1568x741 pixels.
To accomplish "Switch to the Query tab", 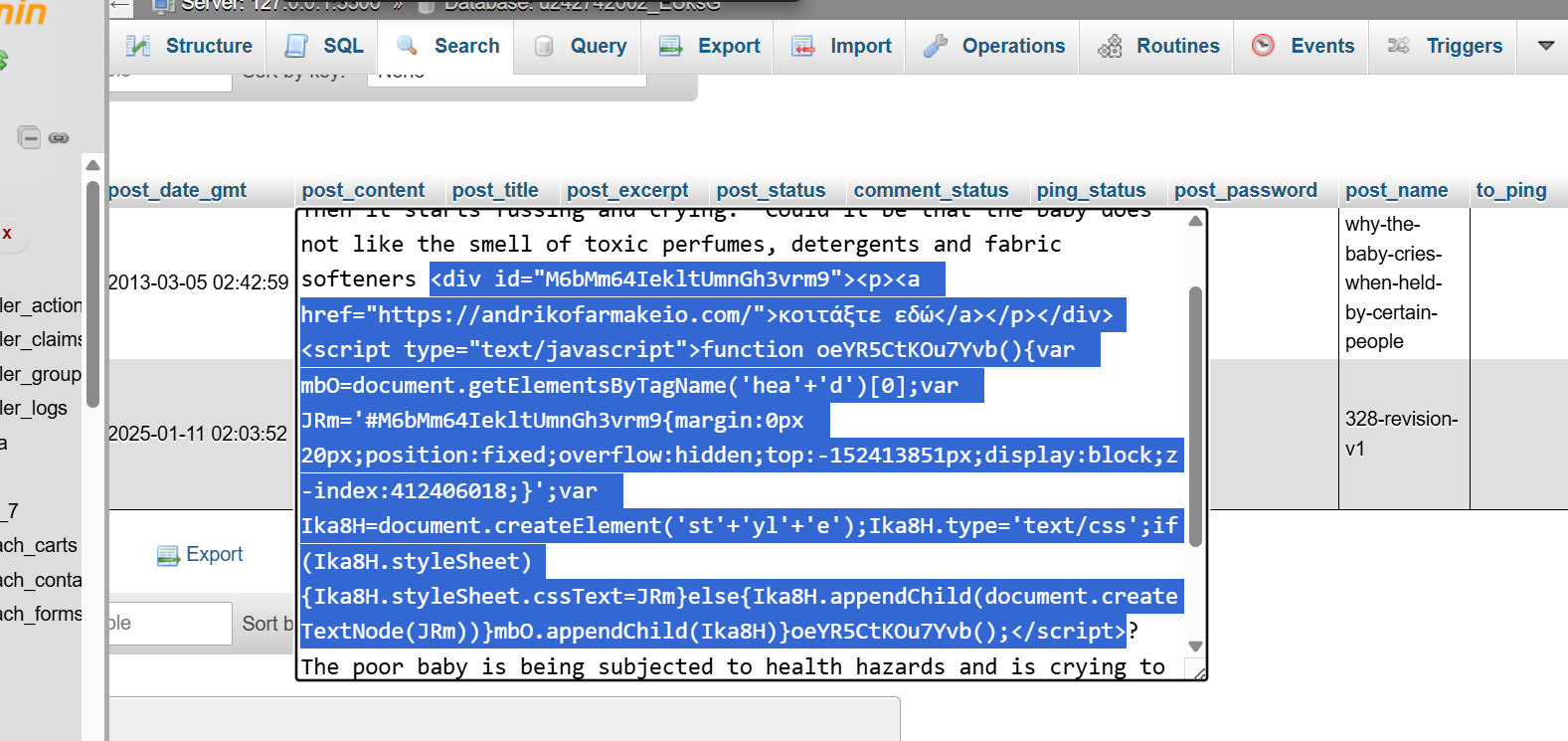I will pos(598,46).
